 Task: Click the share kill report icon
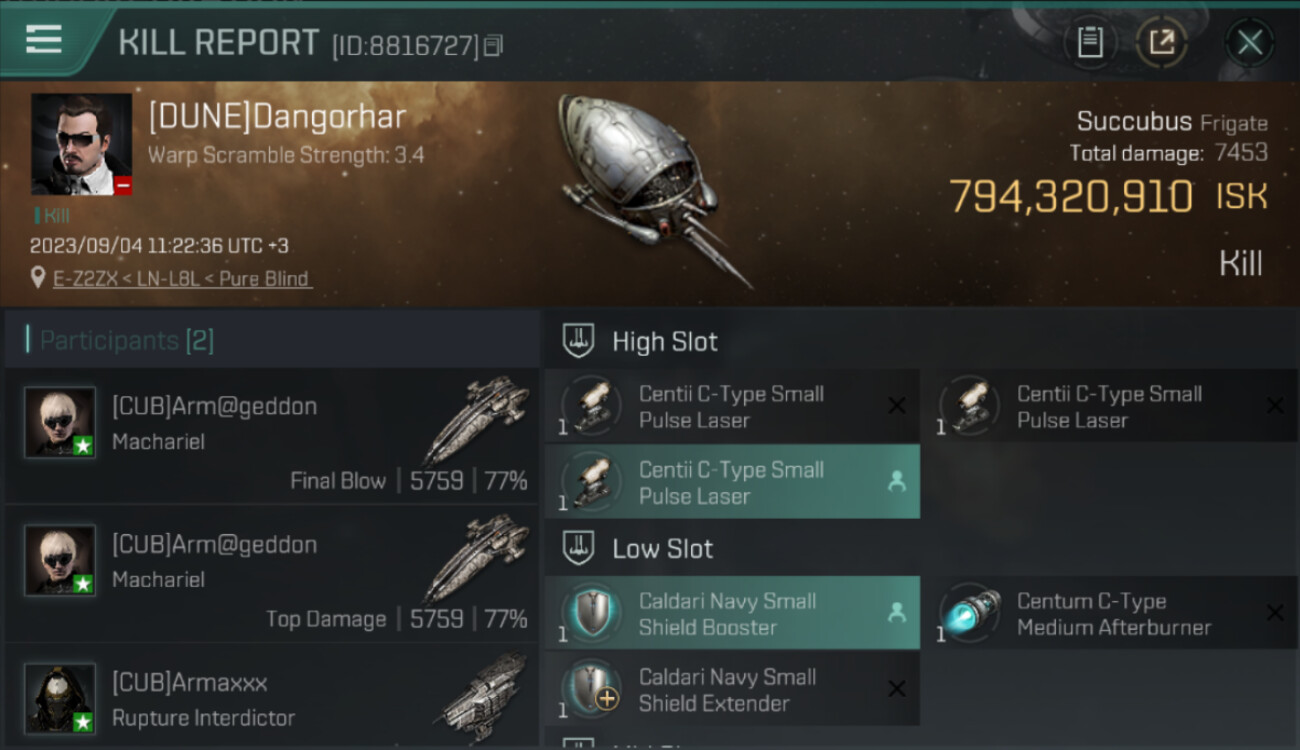[x=1161, y=42]
